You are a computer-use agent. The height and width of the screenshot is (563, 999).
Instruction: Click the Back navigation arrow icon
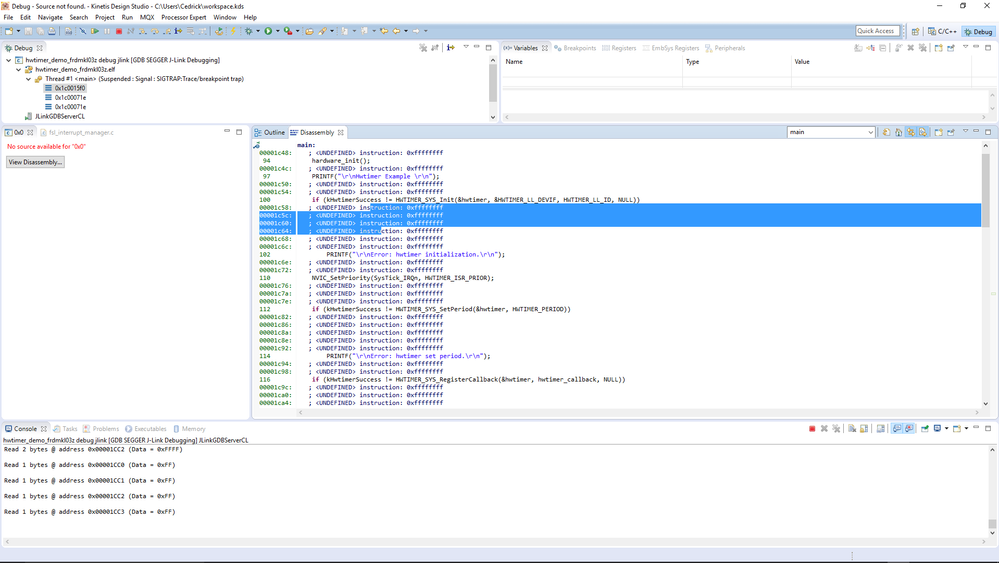click(396, 31)
